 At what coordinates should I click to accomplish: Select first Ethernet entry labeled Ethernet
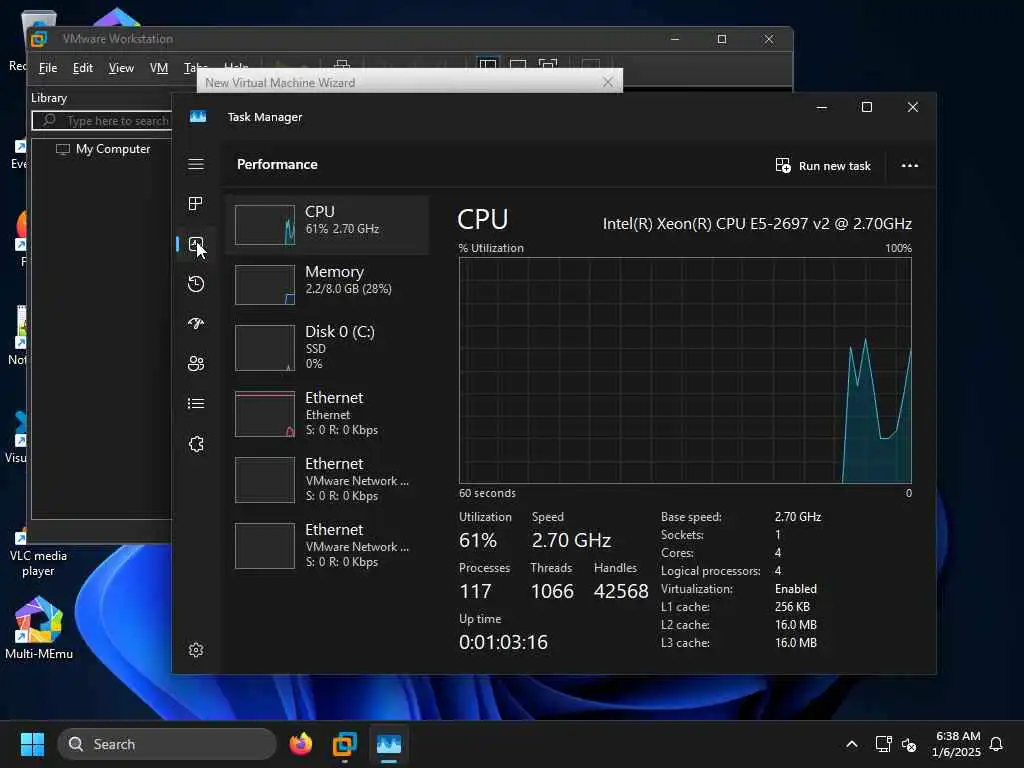coord(327,413)
